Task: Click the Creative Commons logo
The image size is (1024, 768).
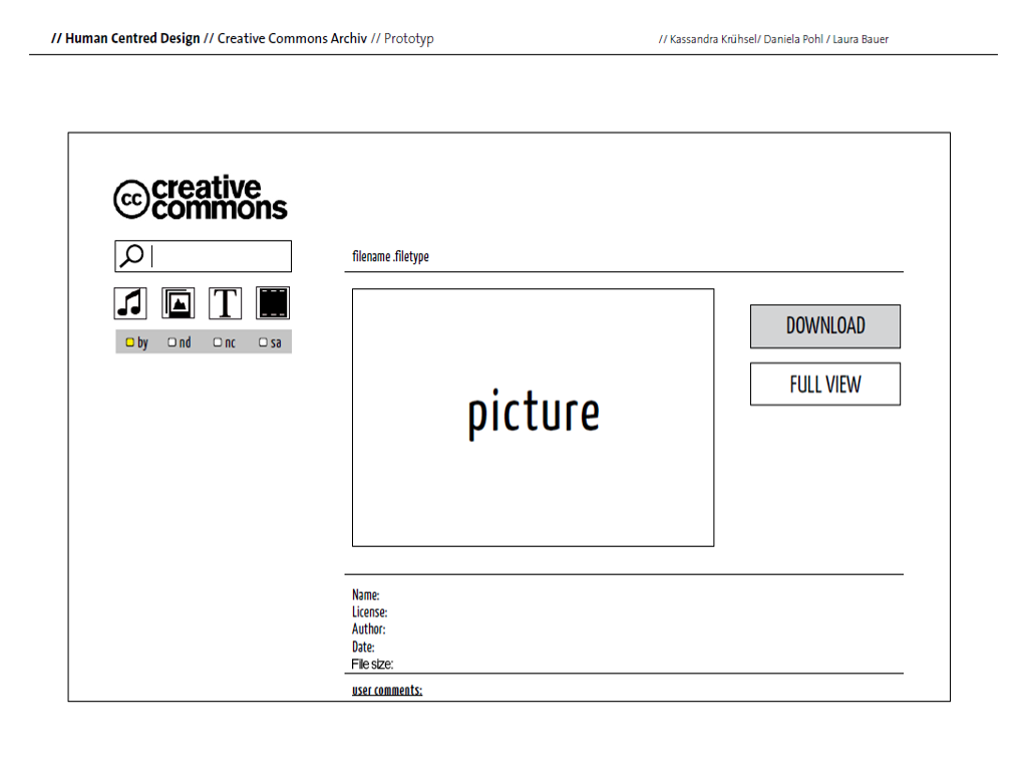Action: click(x=200, y=198)
